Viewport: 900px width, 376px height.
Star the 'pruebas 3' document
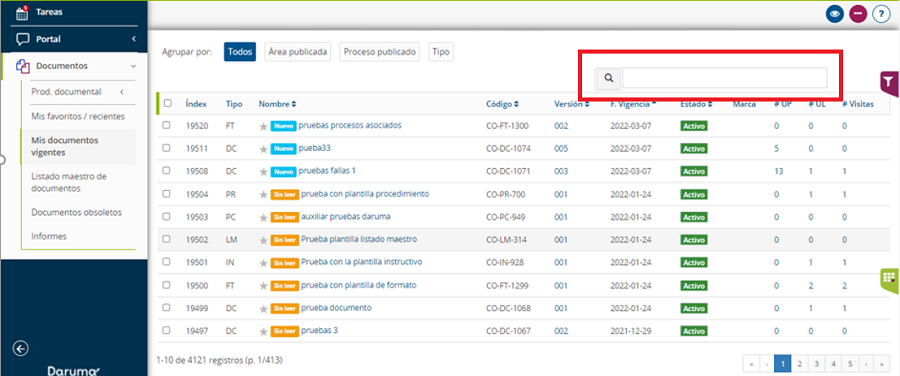pos(263,331)
